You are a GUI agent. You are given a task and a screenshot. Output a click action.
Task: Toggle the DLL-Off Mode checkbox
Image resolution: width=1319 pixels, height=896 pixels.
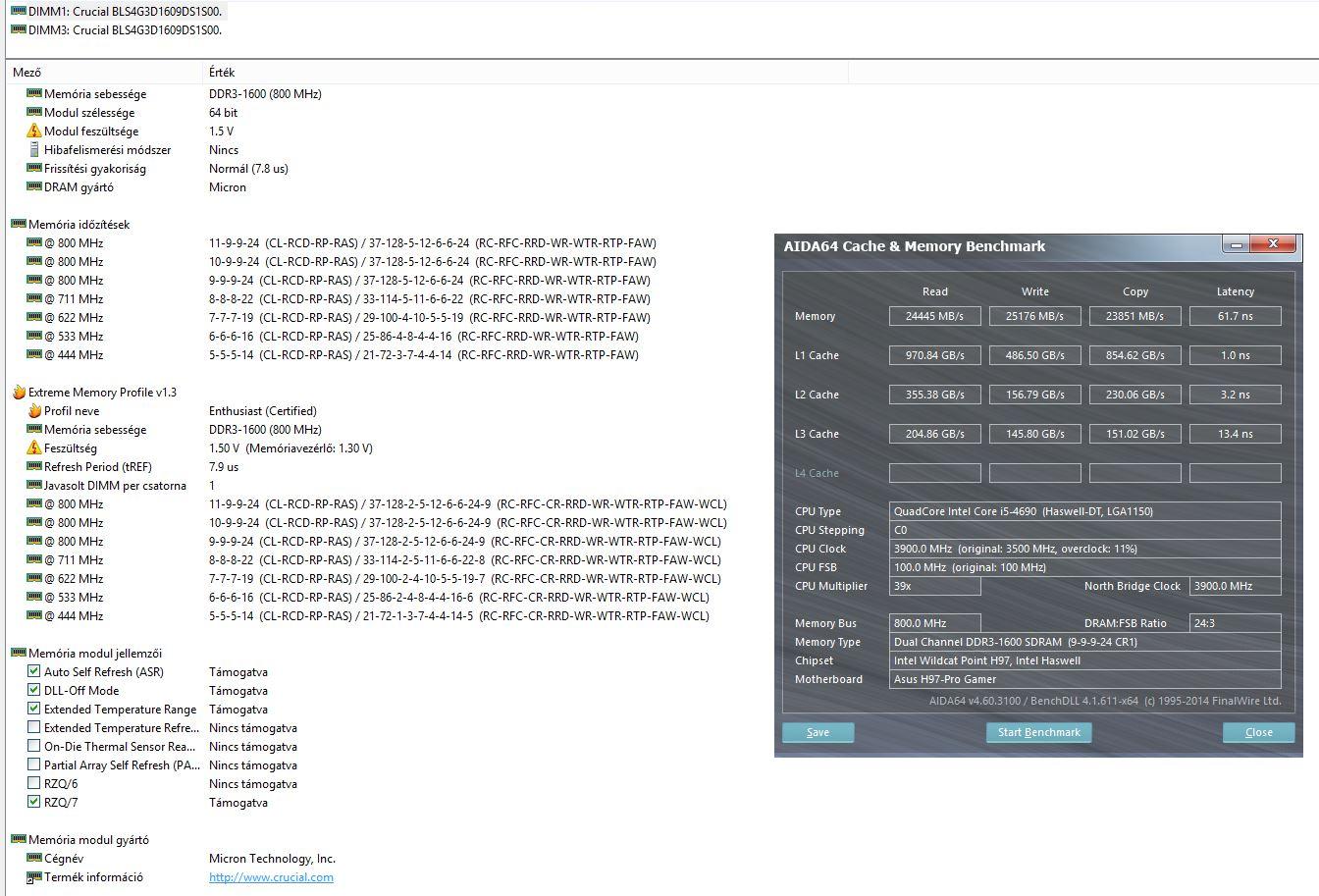34,690
